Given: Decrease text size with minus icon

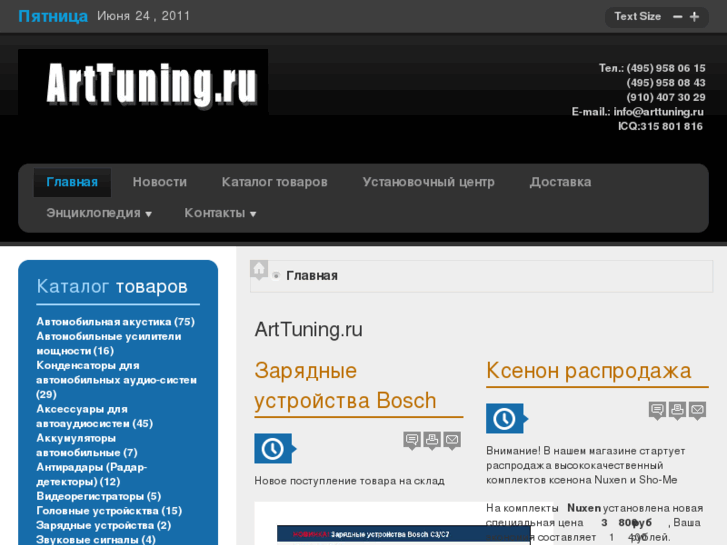Looking at the screenshot, I should [677, 17].
